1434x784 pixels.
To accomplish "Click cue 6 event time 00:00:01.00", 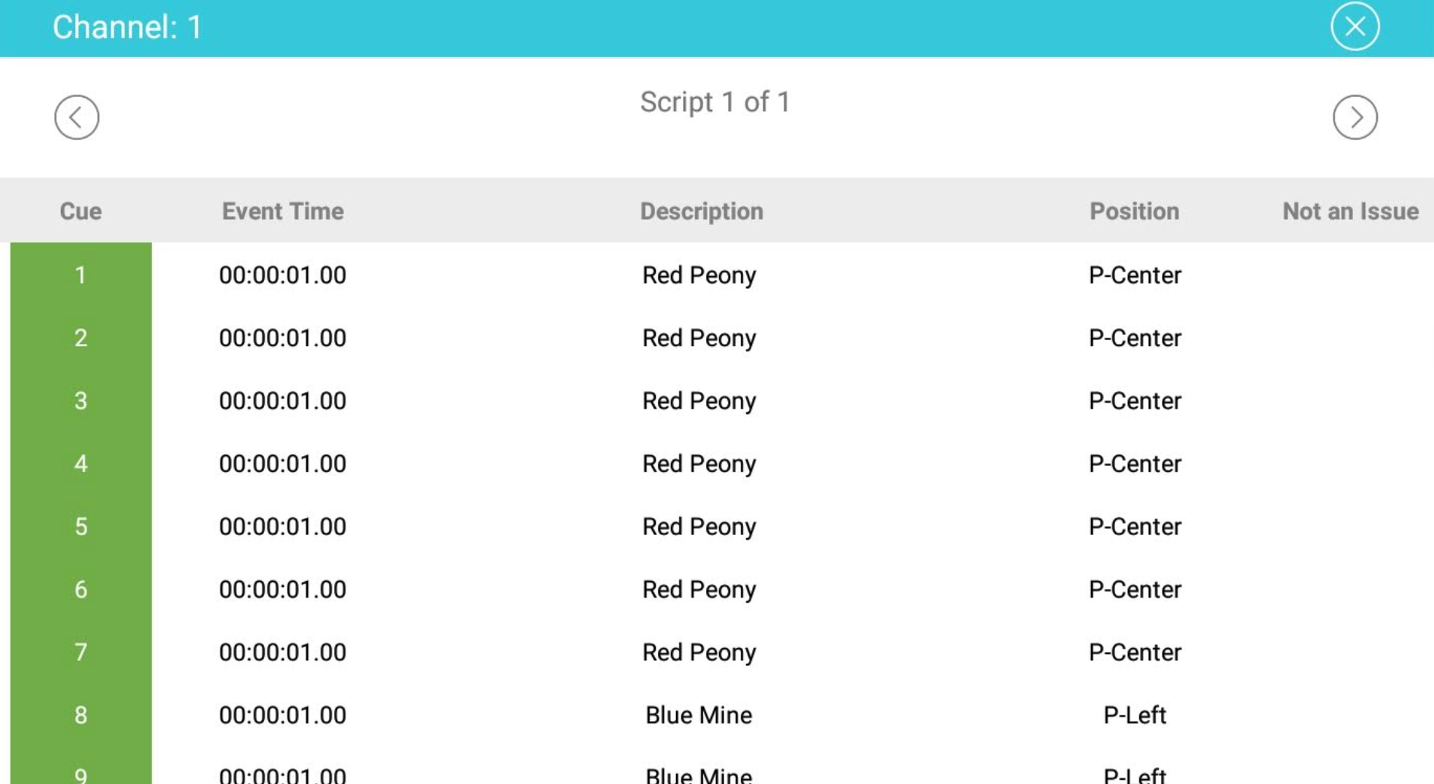I will click(283, 590).
